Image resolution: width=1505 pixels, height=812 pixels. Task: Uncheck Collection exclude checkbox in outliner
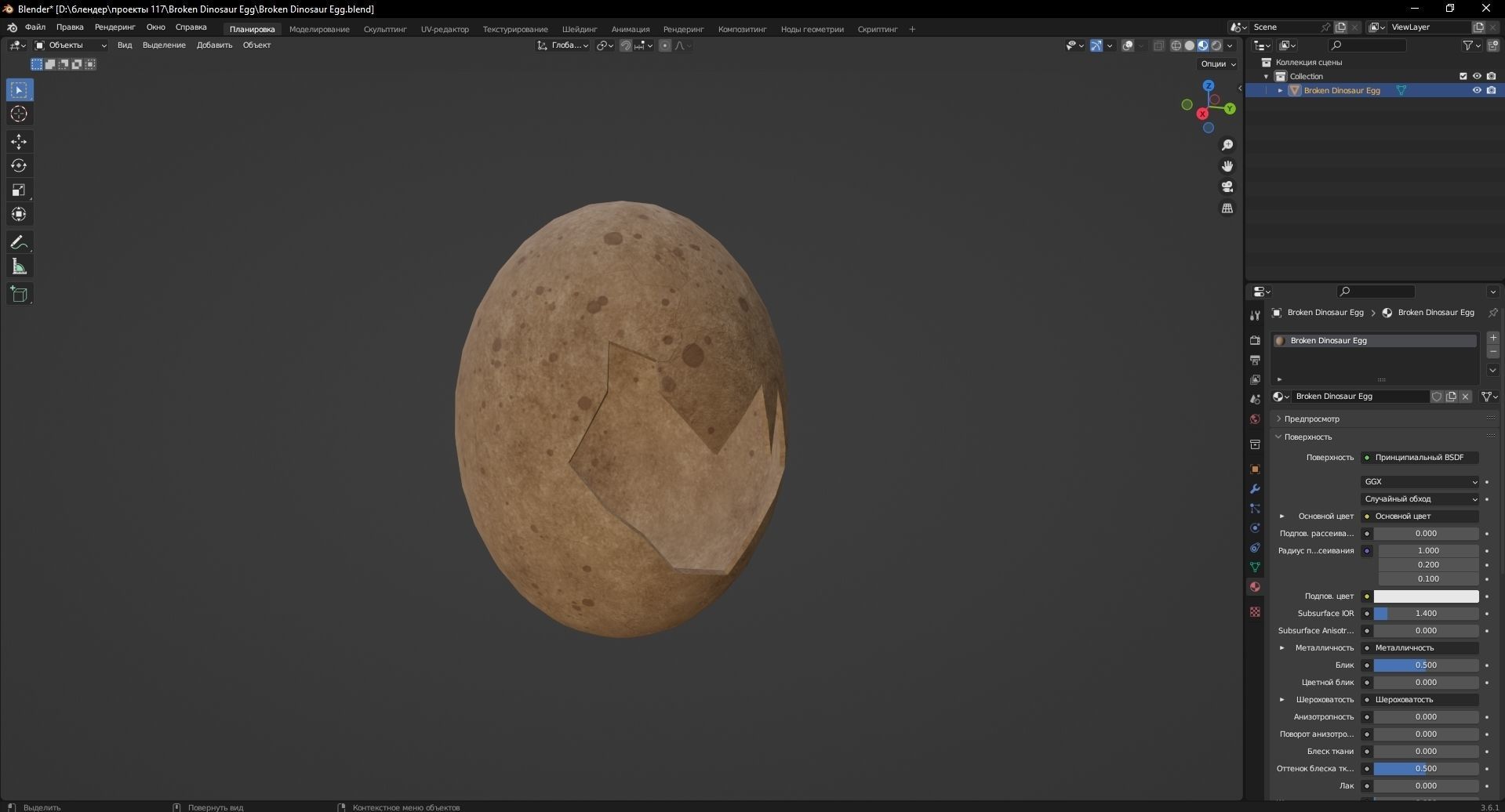pos(1463,76)
